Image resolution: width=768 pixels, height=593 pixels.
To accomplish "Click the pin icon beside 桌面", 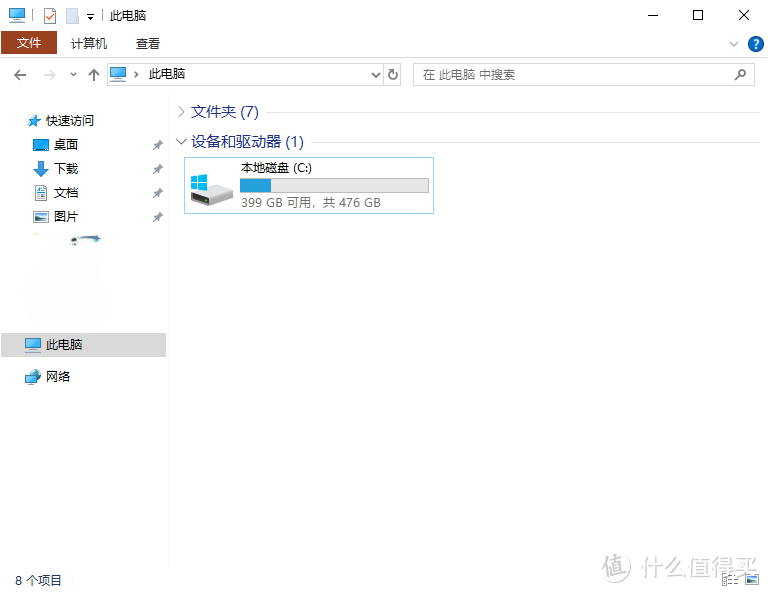I will coord(157,145).
